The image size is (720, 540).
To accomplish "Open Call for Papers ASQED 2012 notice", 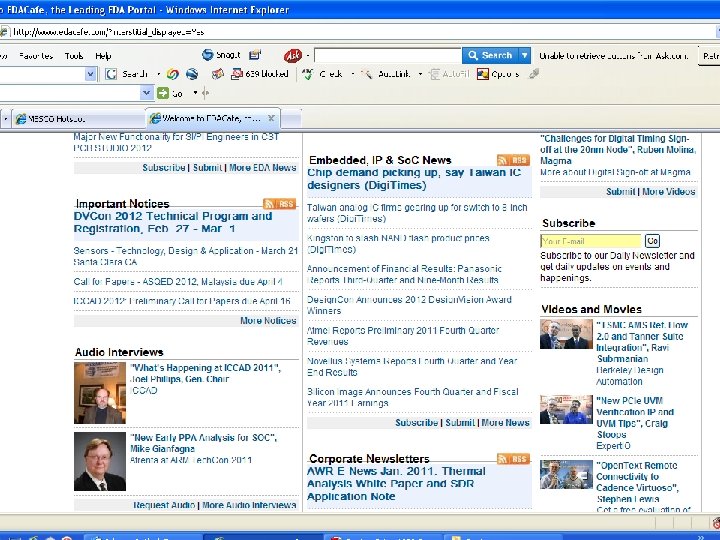I will pyautogui.click(x=178, y=282).
